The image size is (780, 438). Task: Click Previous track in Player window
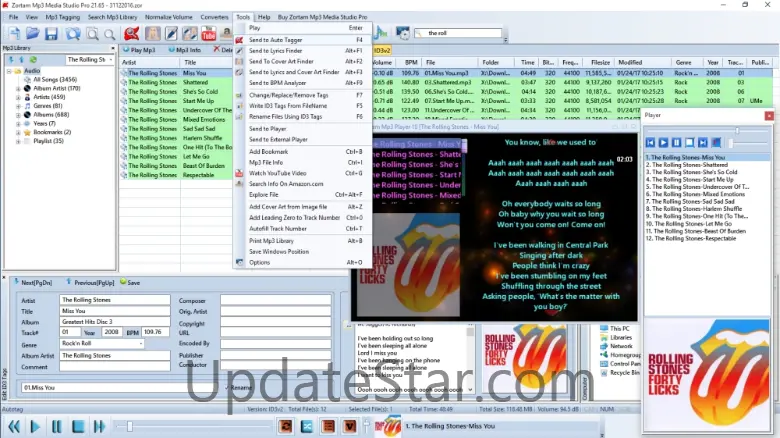(x=650, y=143)
